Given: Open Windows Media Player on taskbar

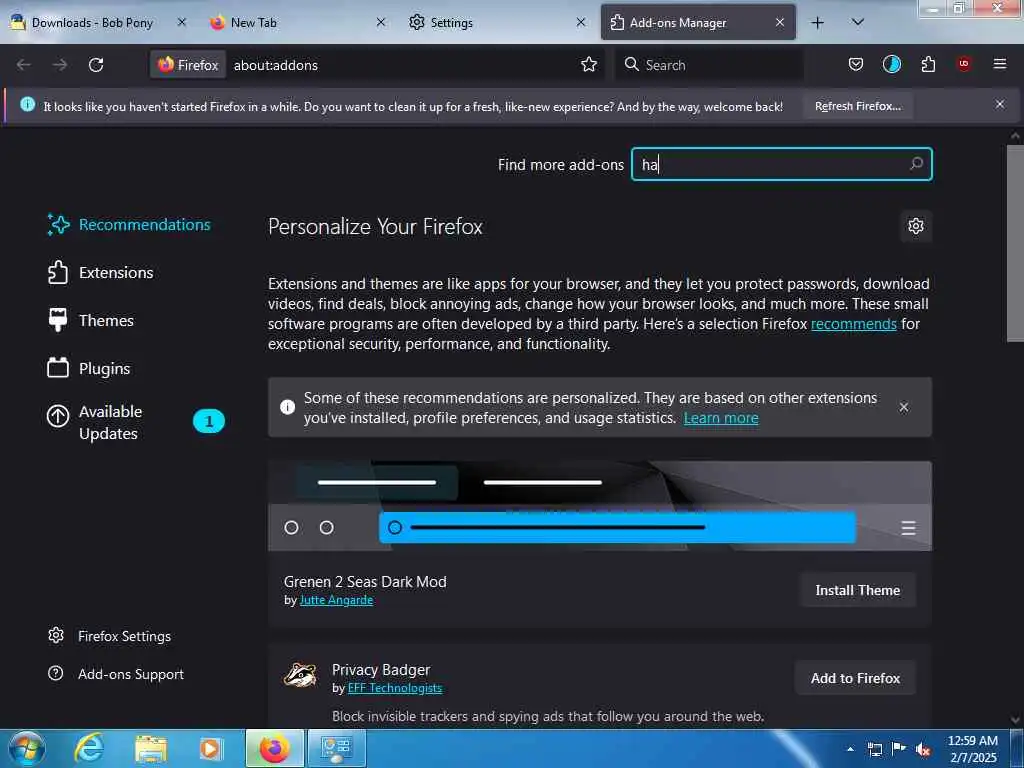Looking at the screenshot, I should point(210,748).
